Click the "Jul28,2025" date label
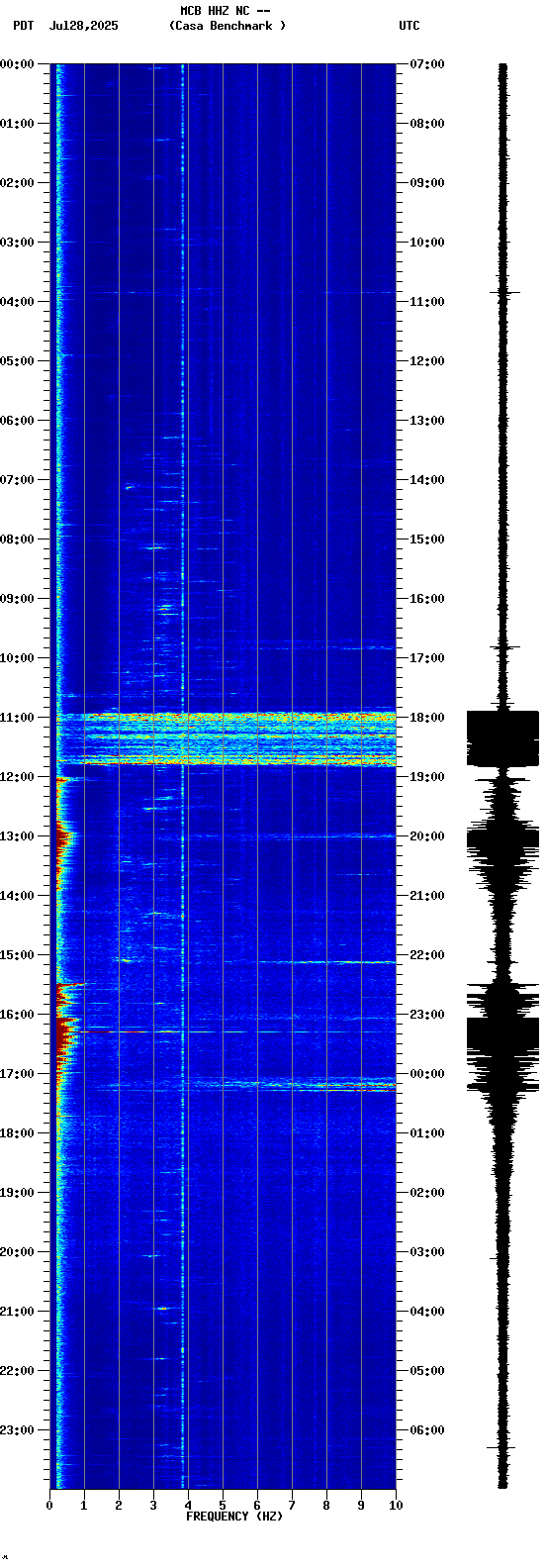Viewport: 546px width, 1568px height. [x=83, y=26]
